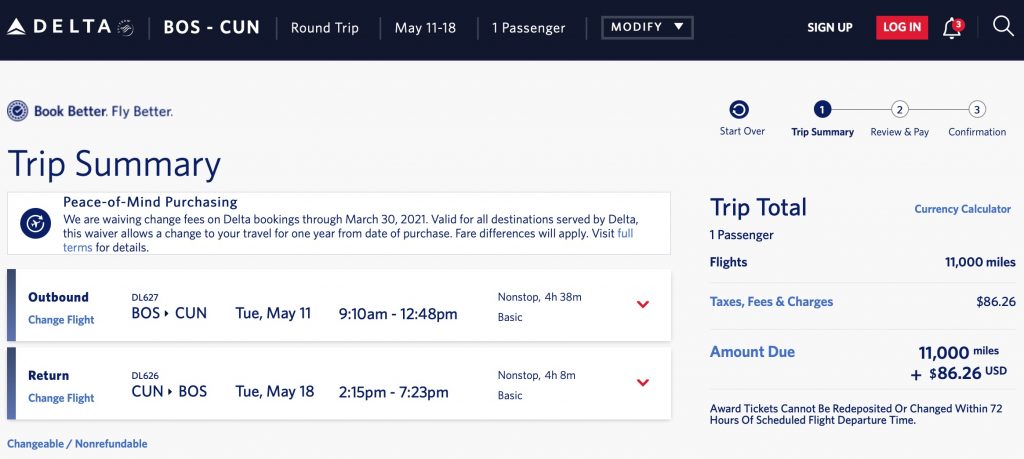Click the BOS - CUN route header
Viewport: 1024px width, 459px height.
click(x=211, y=27)
